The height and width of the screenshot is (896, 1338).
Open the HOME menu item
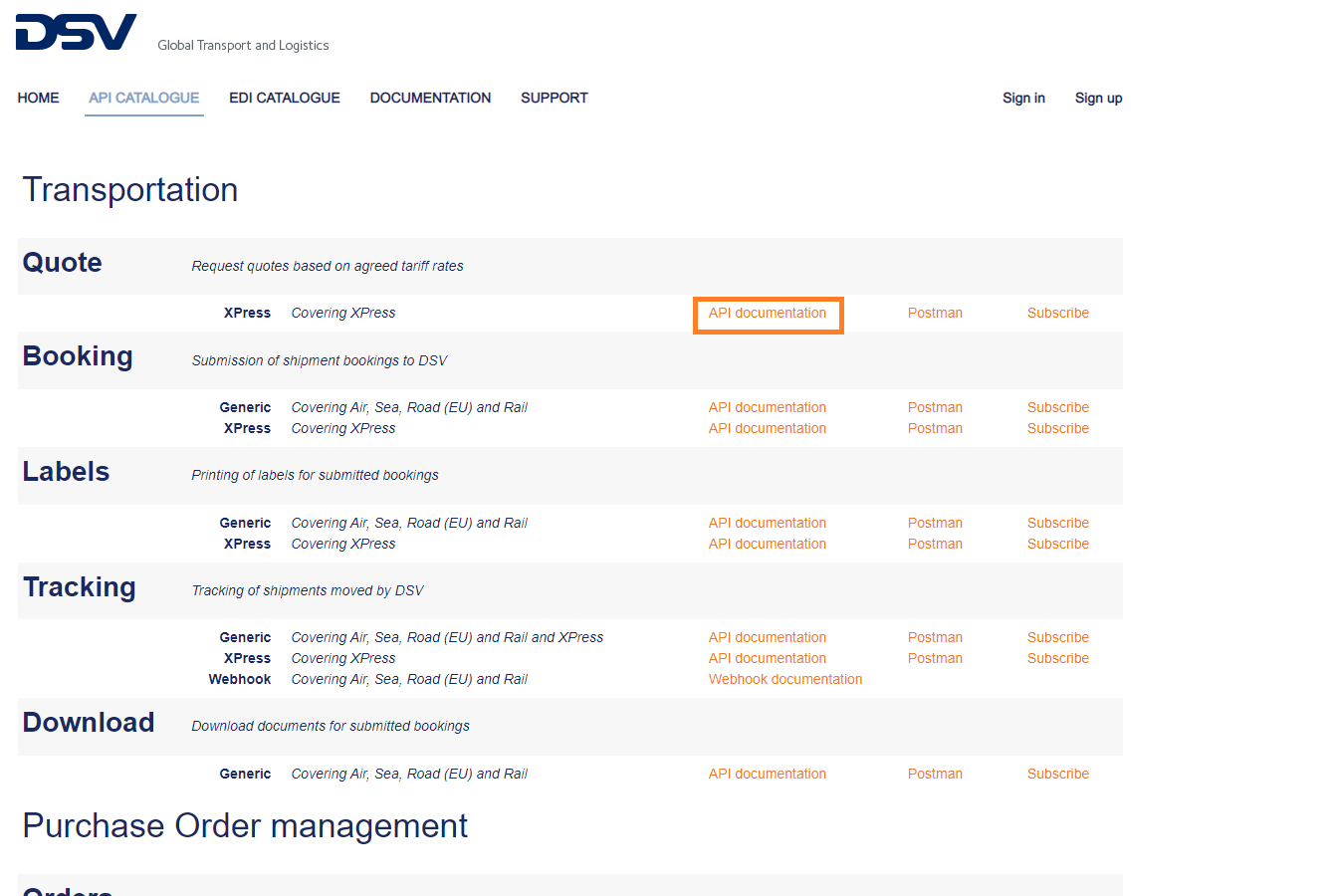click(x=38, y=98)
